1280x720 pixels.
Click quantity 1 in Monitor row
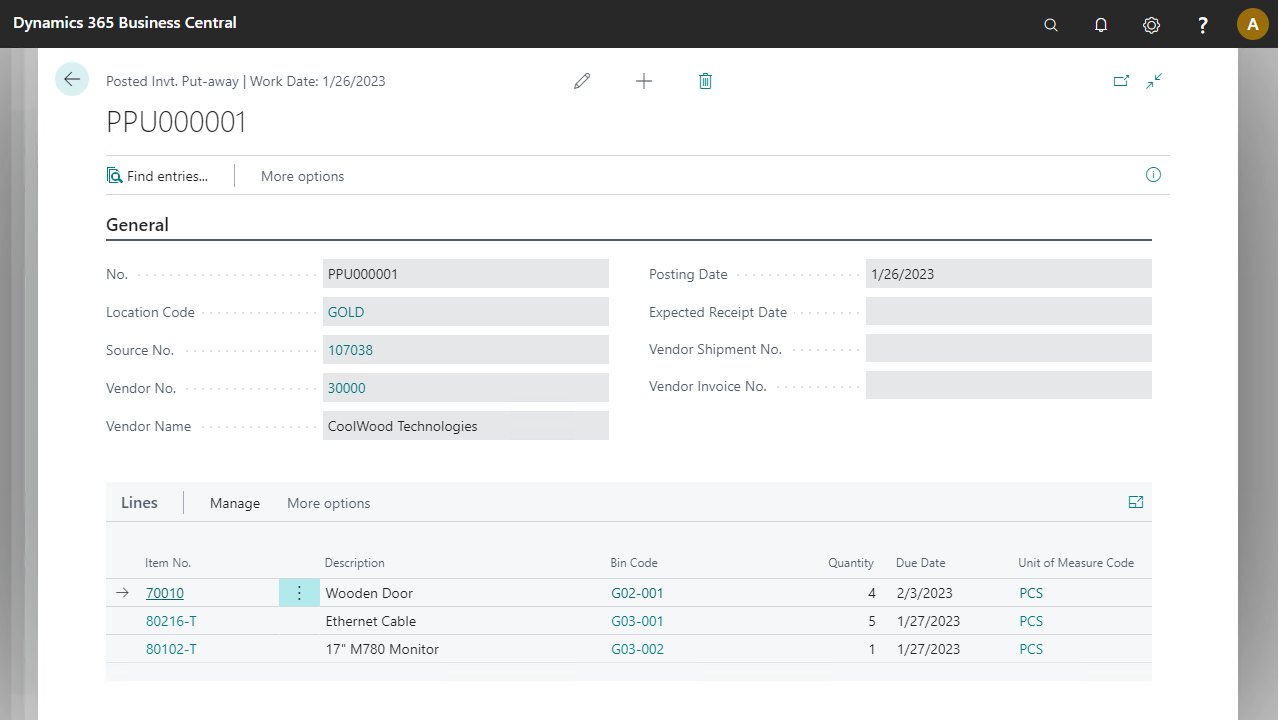[x=872, y=649]
